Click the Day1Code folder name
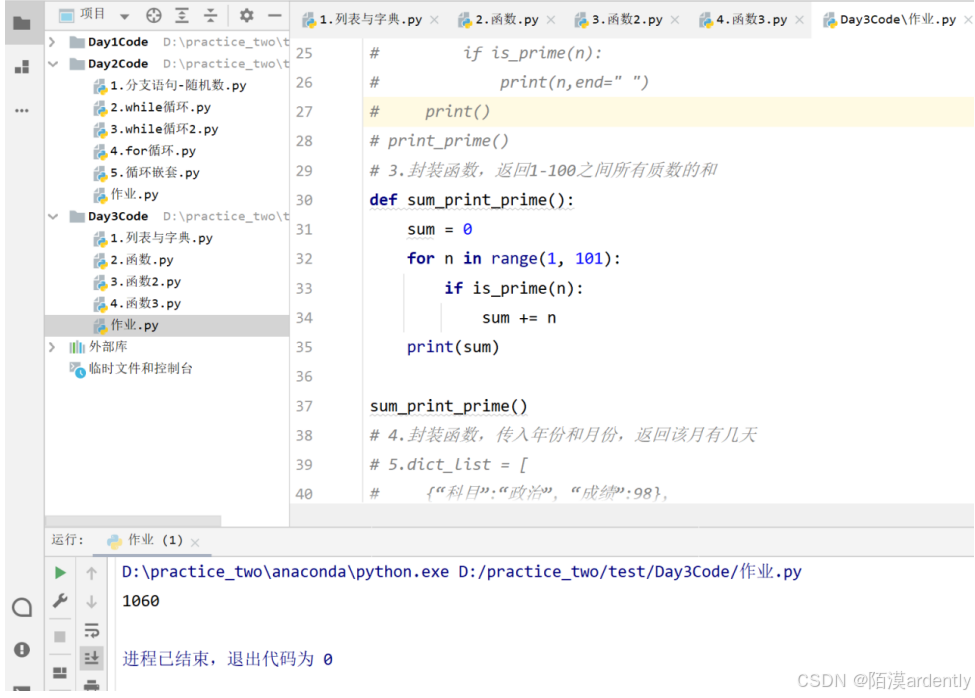Image resolution: width=975 pixels, height=698 pixels. click(118, 42)
